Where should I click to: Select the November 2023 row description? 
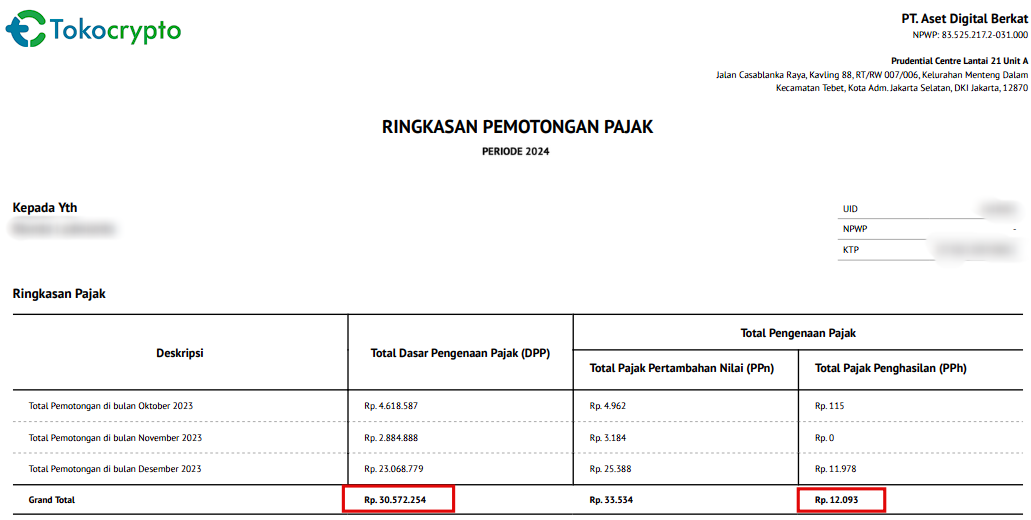coord(115,437)
